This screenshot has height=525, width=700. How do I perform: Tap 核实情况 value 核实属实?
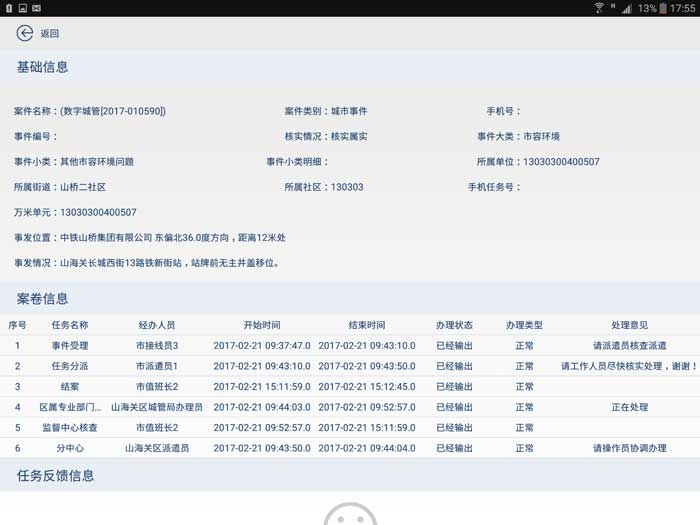349,137
